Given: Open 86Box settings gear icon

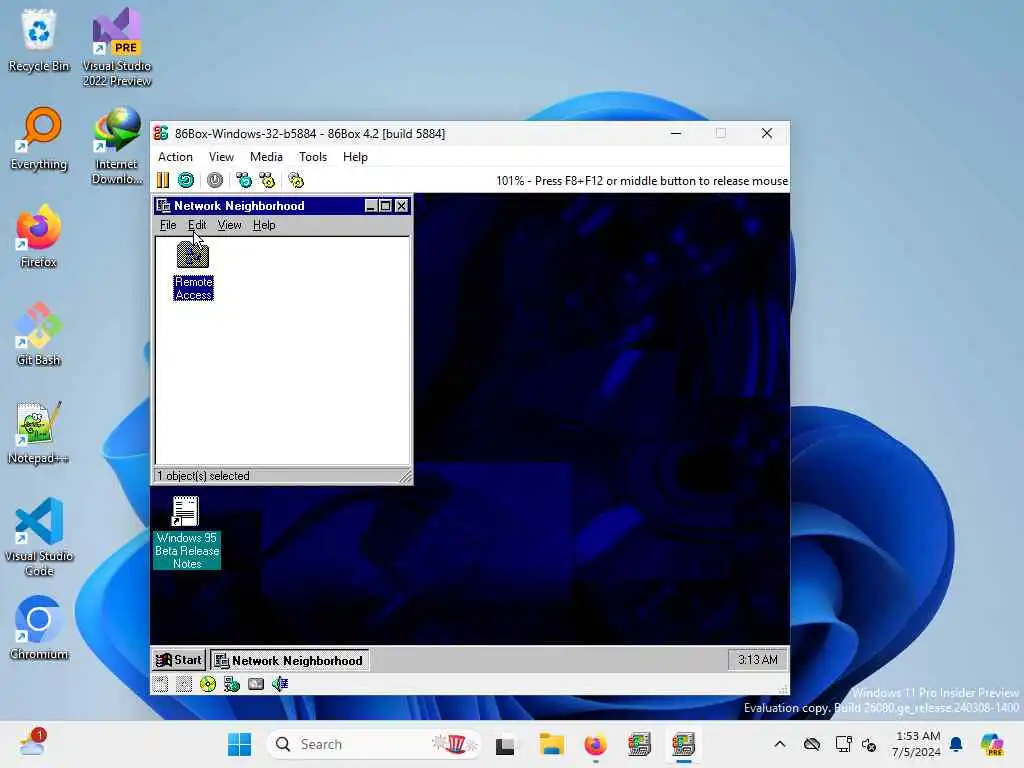Looking at the screenshot, I should pos(296,180).
